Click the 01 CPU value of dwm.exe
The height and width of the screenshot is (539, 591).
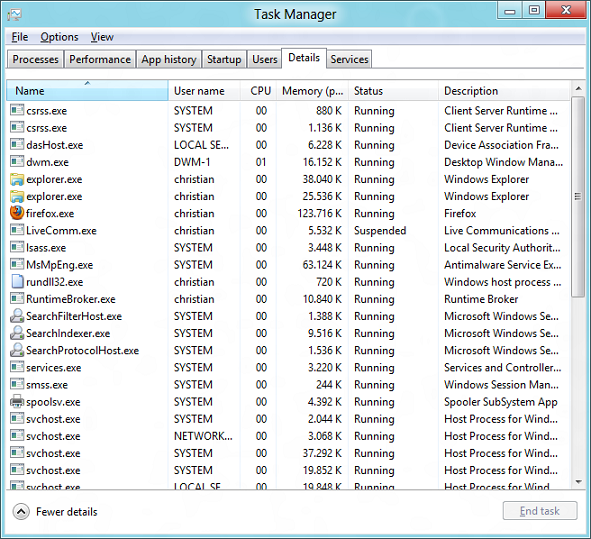point(261,162)
